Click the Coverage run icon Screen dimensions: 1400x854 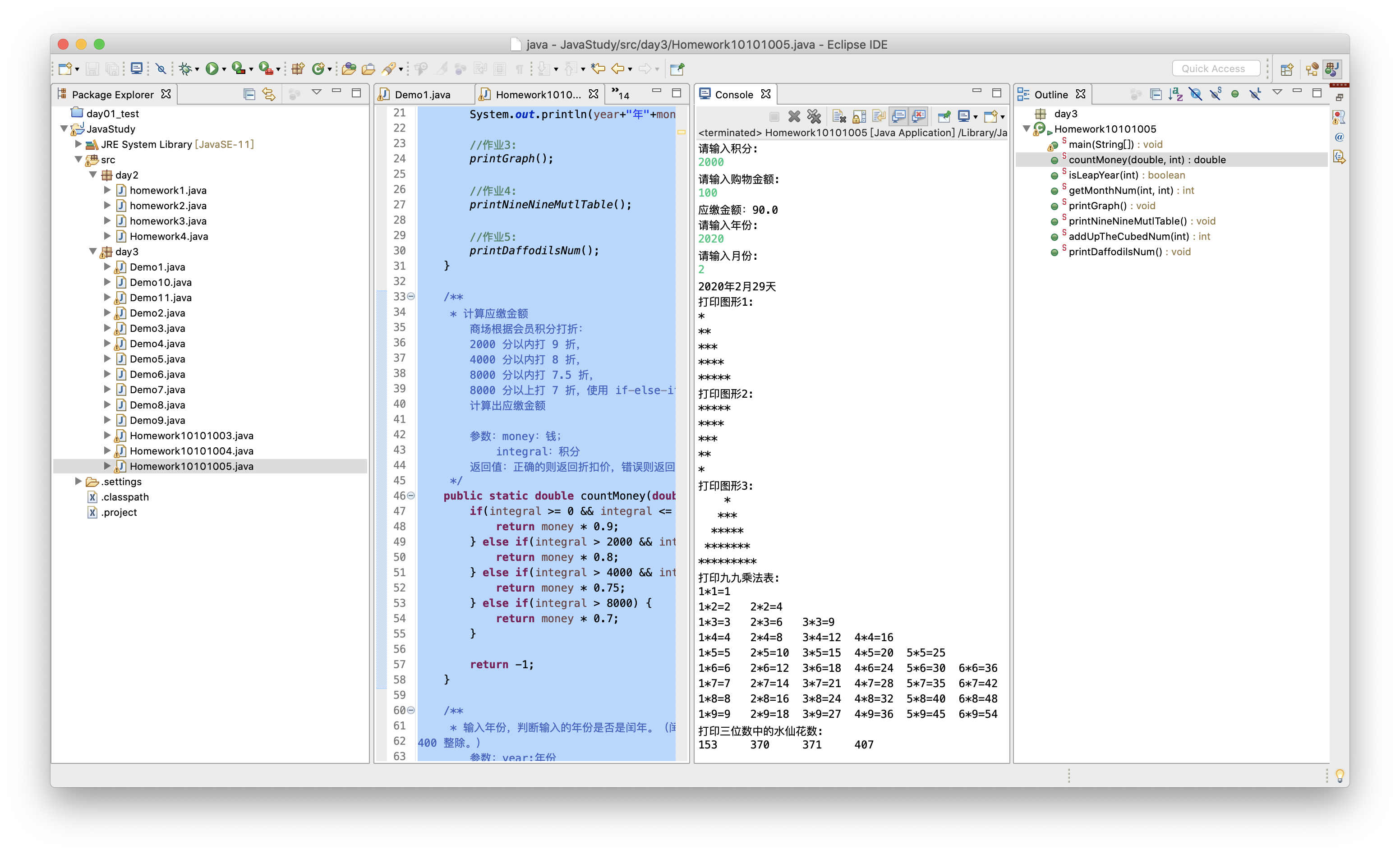tap(238, 69)
